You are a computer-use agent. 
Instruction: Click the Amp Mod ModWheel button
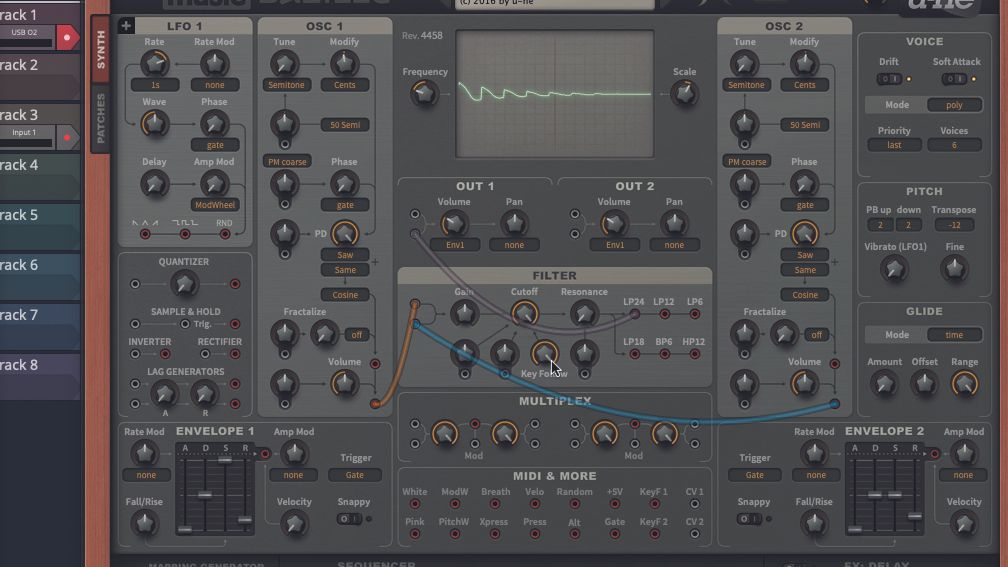(215, 205)
